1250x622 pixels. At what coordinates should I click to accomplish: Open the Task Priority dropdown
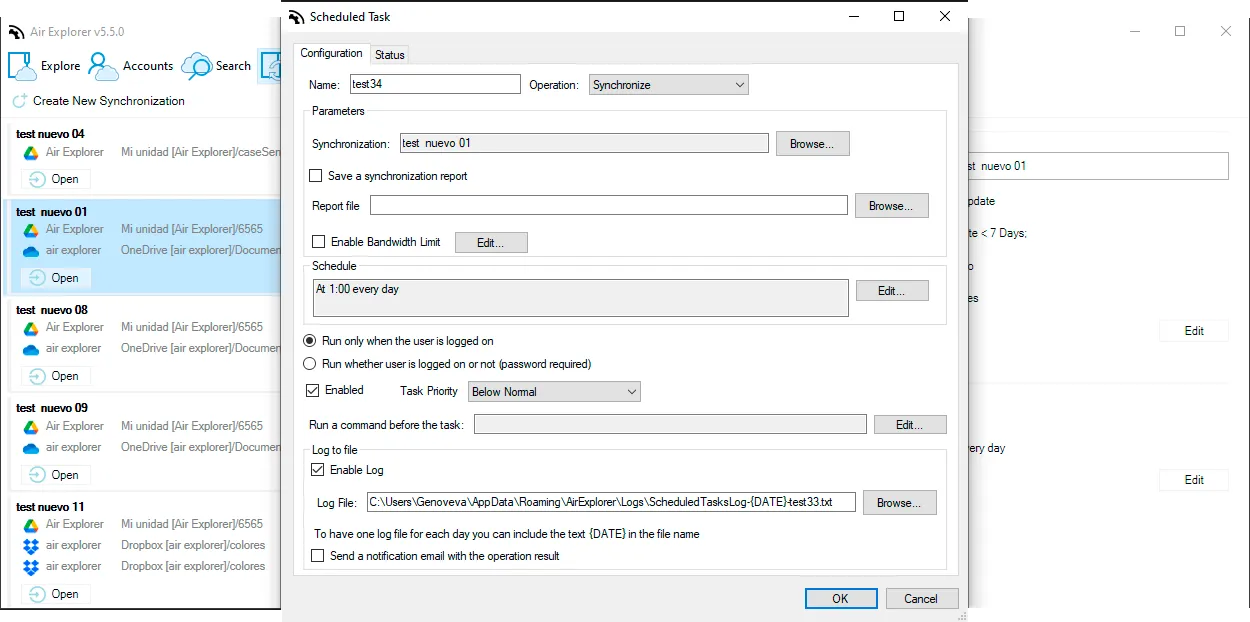[554, 392]
